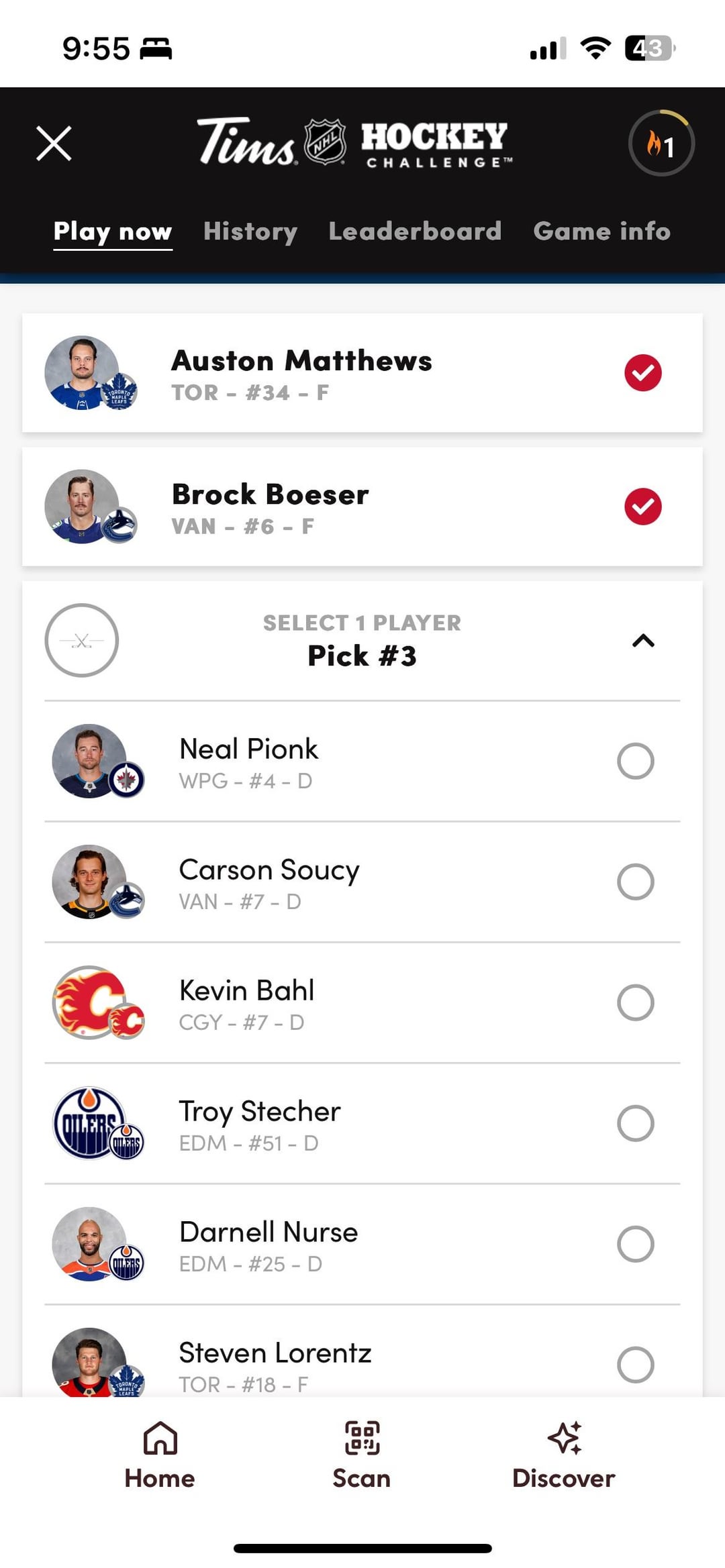This screenshot has width=725, height=1568.
Task: Choose Darnell Nurse's radio button
Action: pos(635,1244)
